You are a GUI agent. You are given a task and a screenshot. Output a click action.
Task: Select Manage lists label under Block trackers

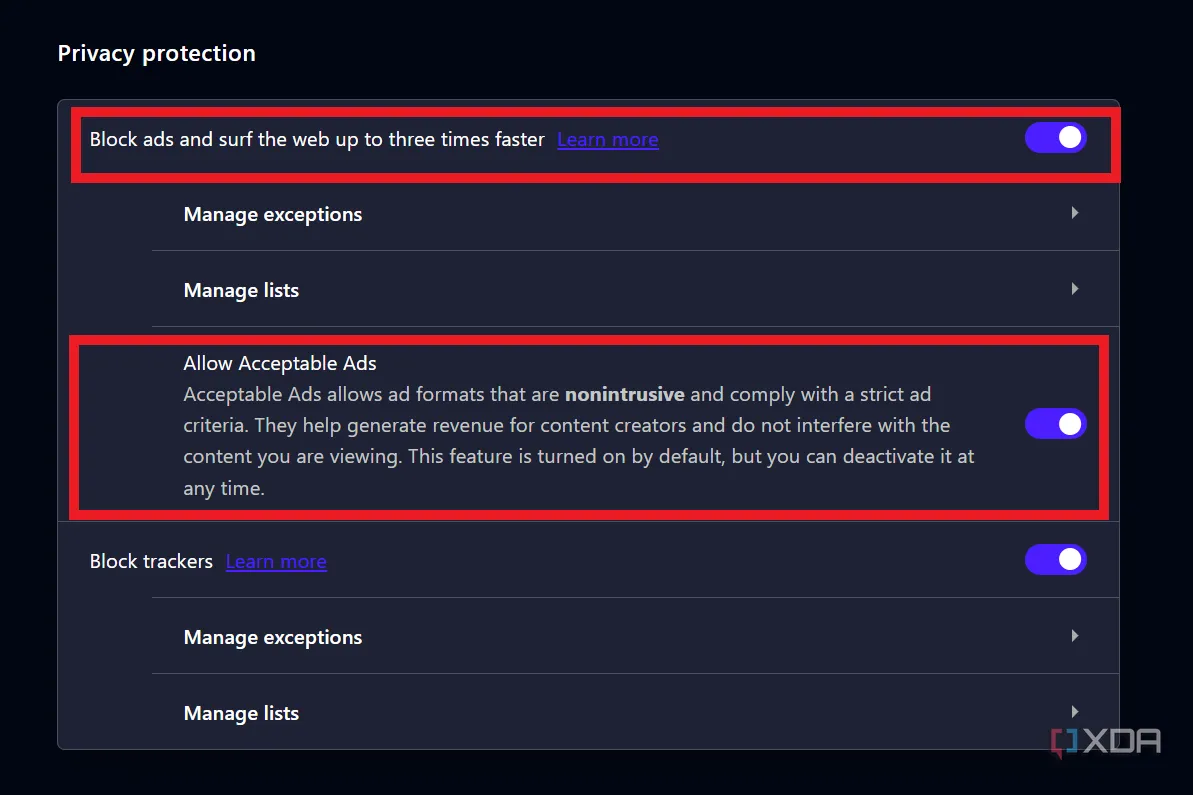tap(241, 714)
